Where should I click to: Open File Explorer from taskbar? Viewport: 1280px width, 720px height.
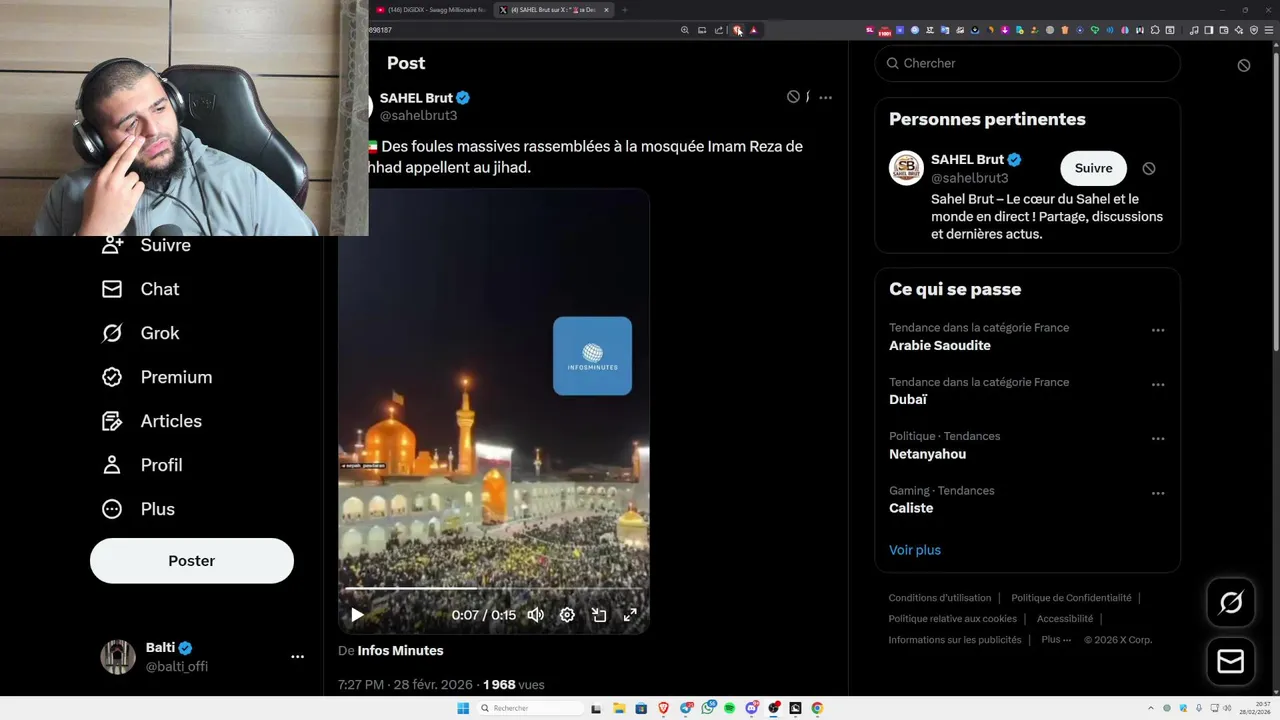coord(619,708)
